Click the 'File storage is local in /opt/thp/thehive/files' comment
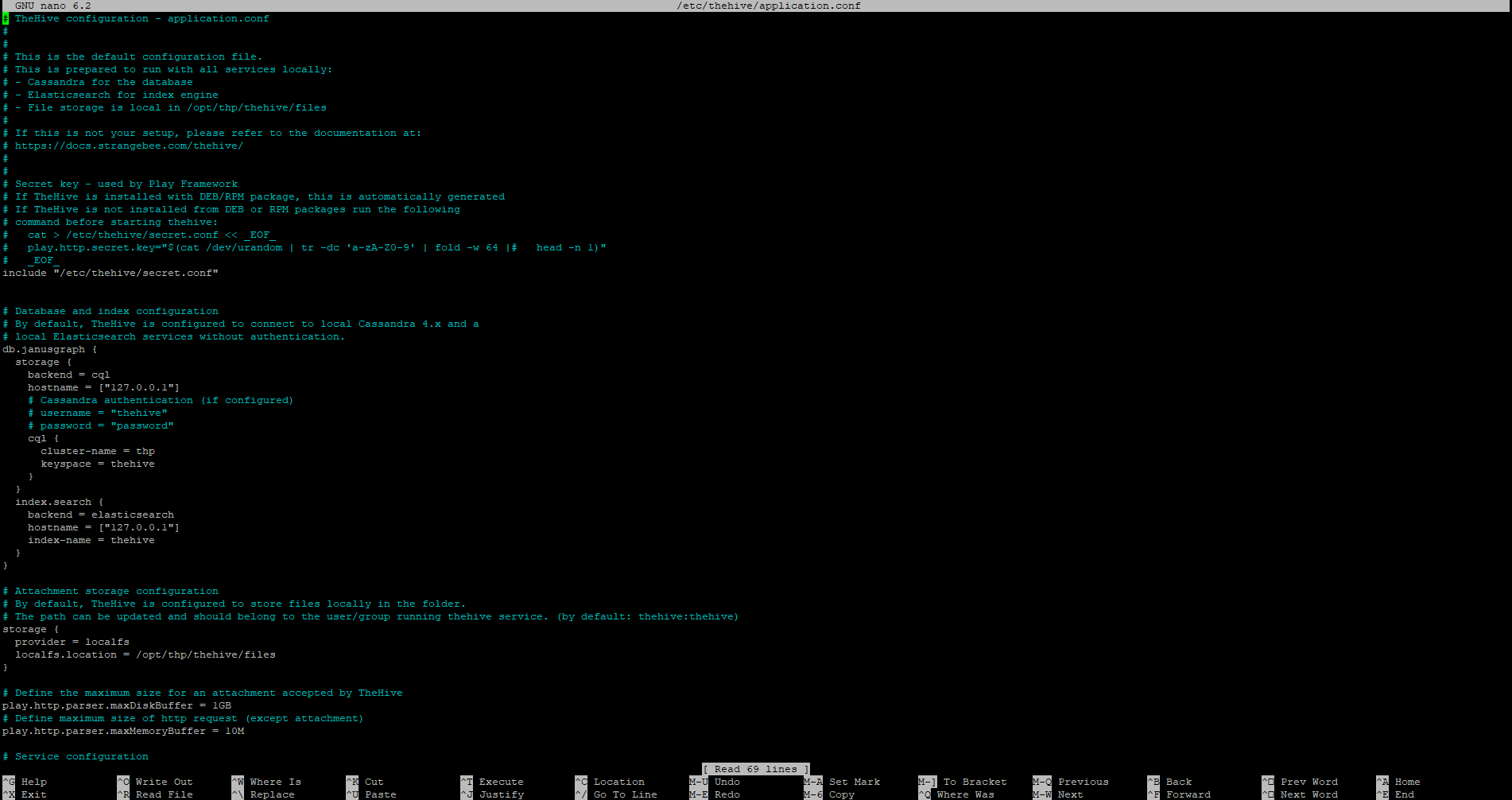Viewport: 1512px width, 800px height. (x=165, y=107)
